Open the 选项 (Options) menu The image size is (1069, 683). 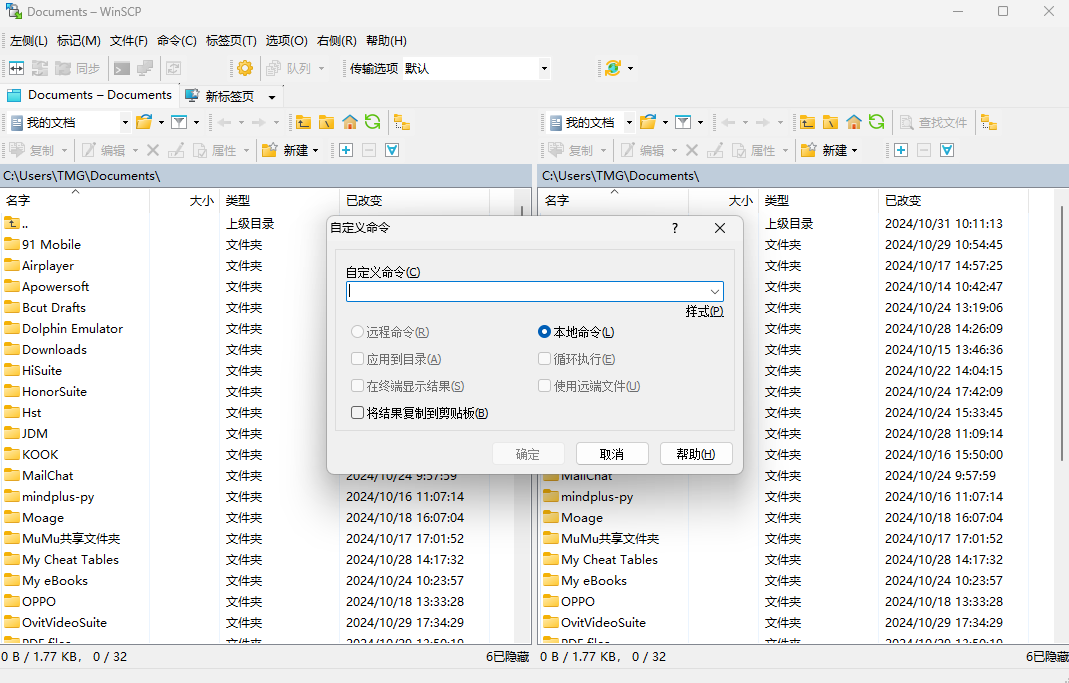[286, 40]
